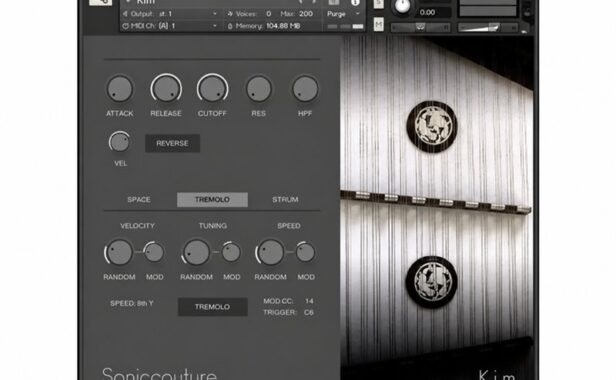This screenshot has width=616, height=380.
Task: Click the tune knob in header
Action: click(402, 5)
